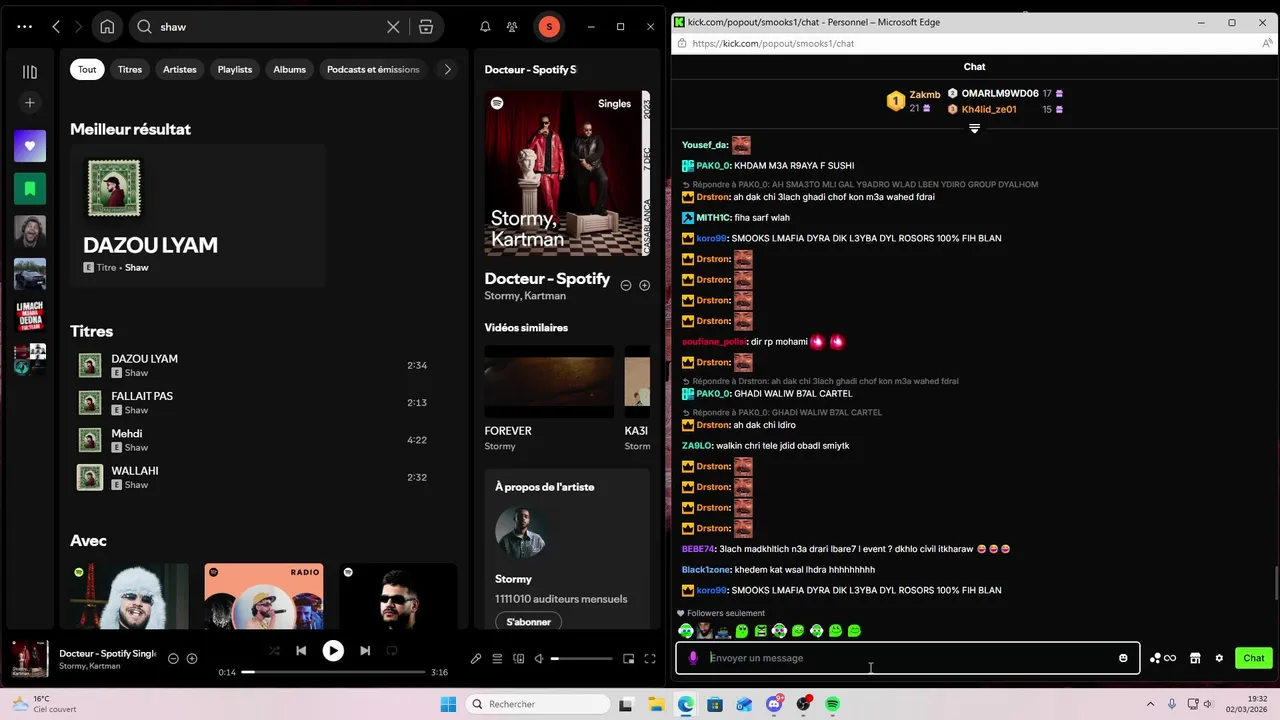Image resolution: width=1280 pixels, height=720 pixels.
Task: Open Liked Songs heart tile
Action: (x=30, y=146)
